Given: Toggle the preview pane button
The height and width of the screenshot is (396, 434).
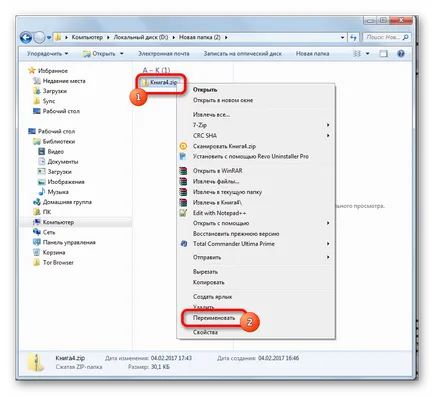Looking at the screenshot, I should [x=384, y=53].
